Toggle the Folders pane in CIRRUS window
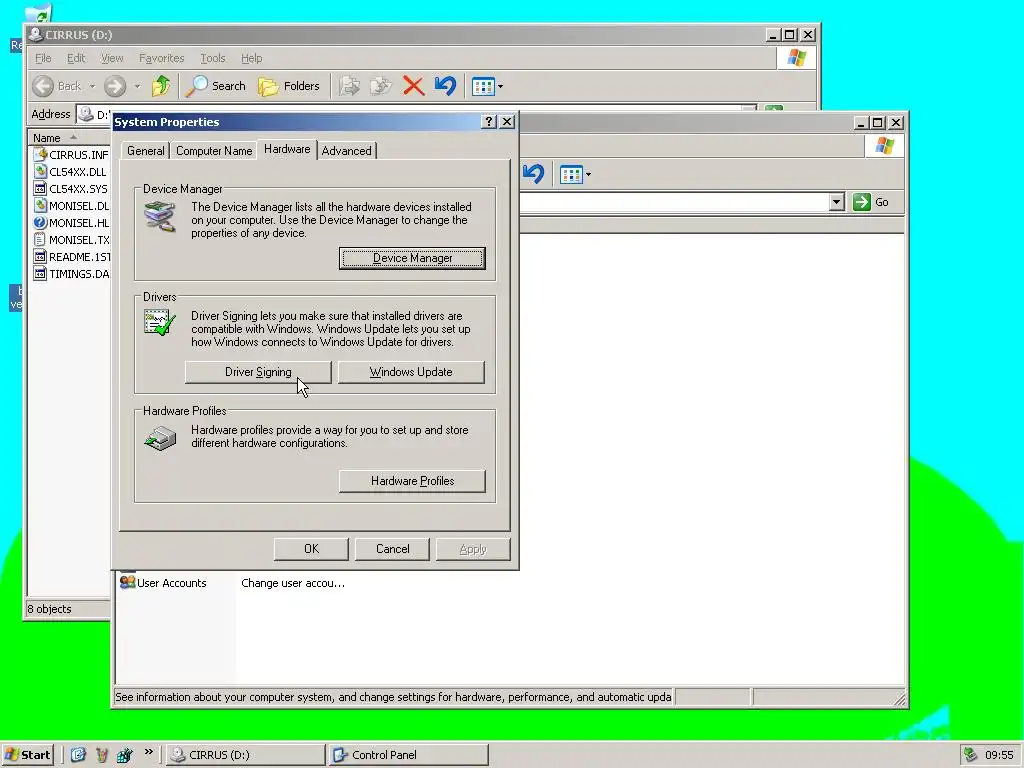The height and width of the screenshot is (768, 1024). 289,86
